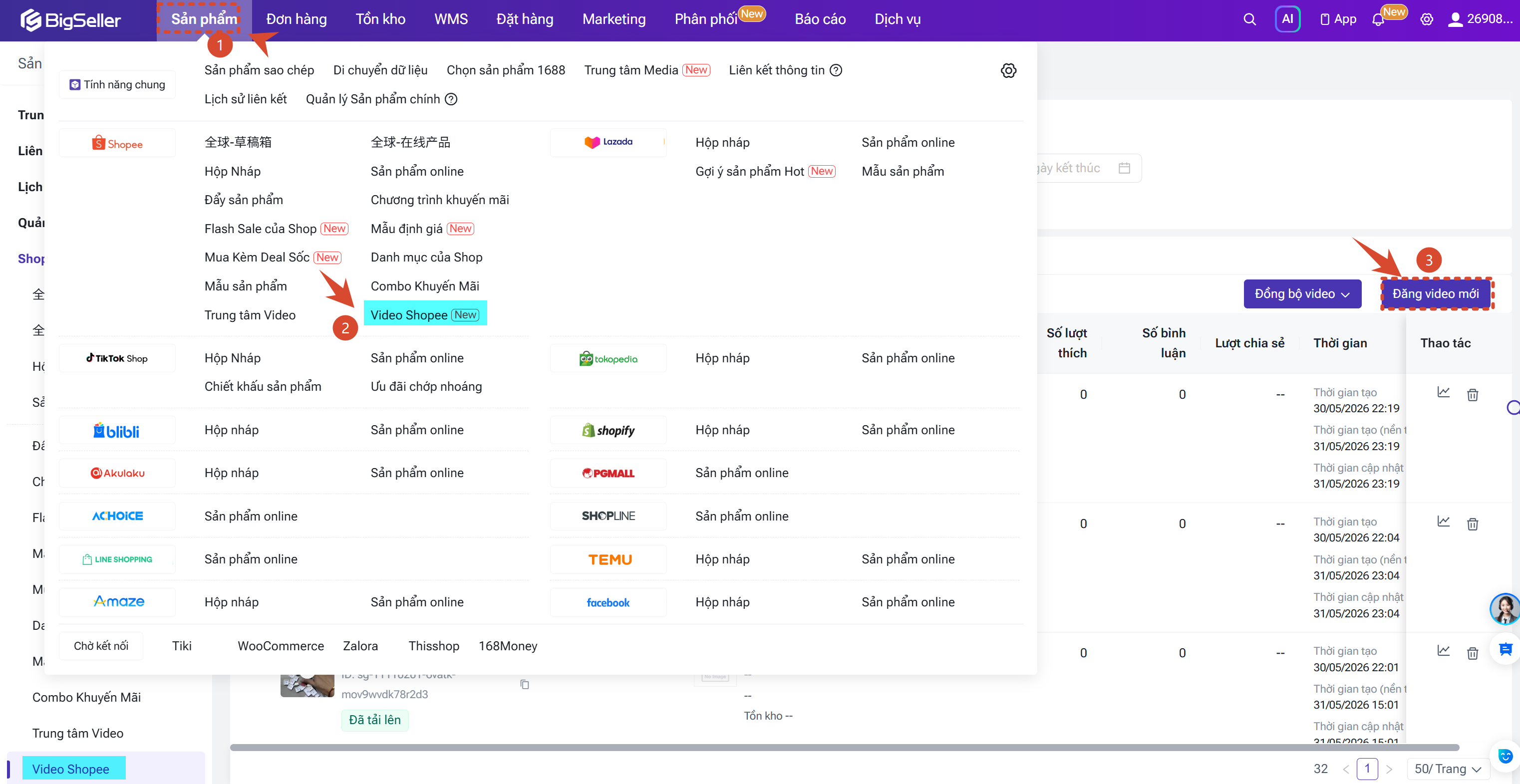This screenshot has width=1520, height=784.
Task: Open the 50/Trang page size dropdown
Action: pyautogui.click(x=1448, y=769)
